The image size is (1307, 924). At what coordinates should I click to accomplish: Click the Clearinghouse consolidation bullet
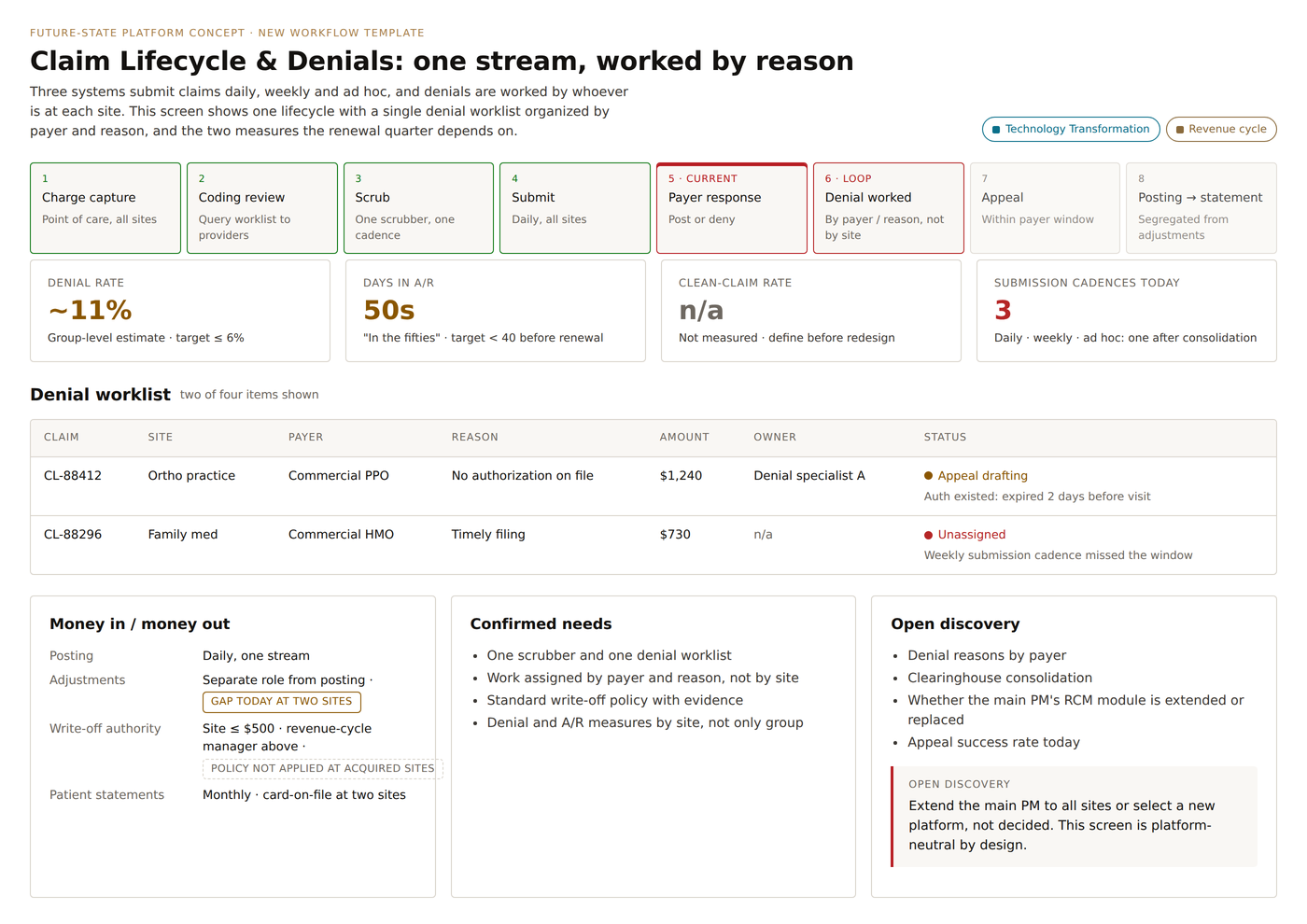click(1000, 679)
